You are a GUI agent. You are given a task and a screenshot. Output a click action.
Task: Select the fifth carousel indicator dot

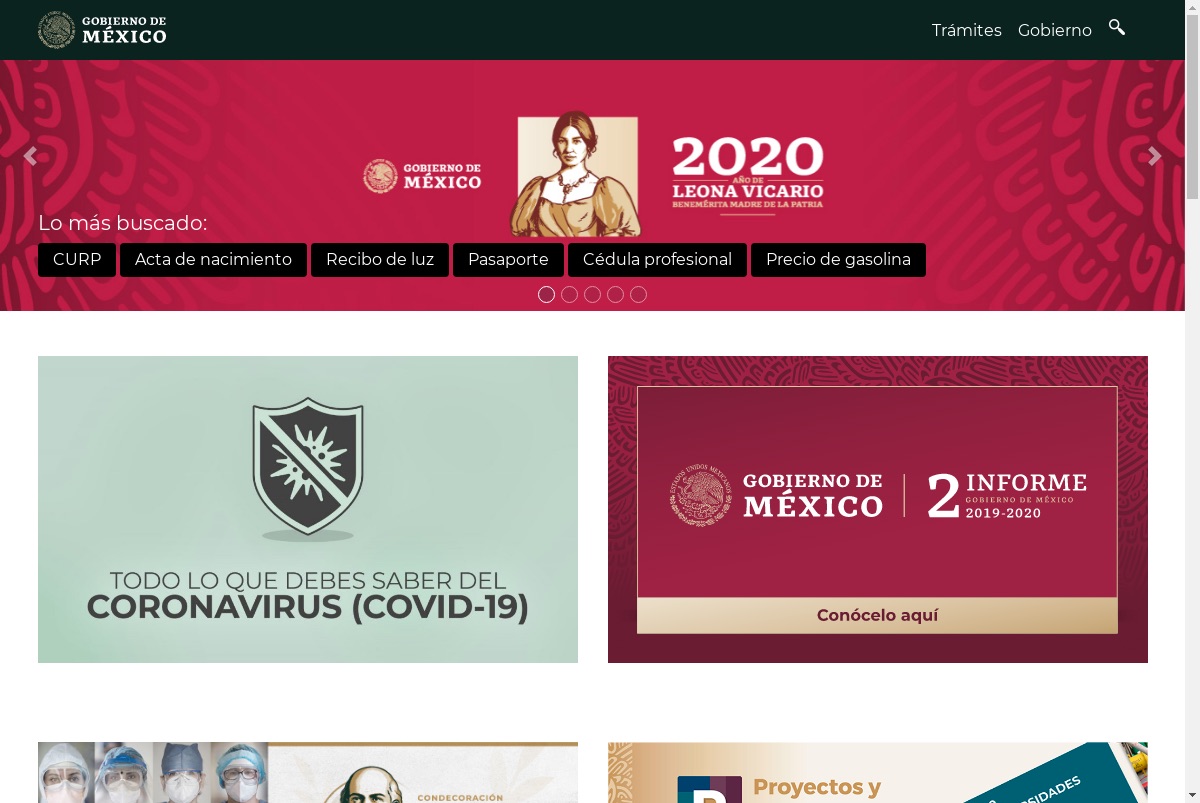638,294
